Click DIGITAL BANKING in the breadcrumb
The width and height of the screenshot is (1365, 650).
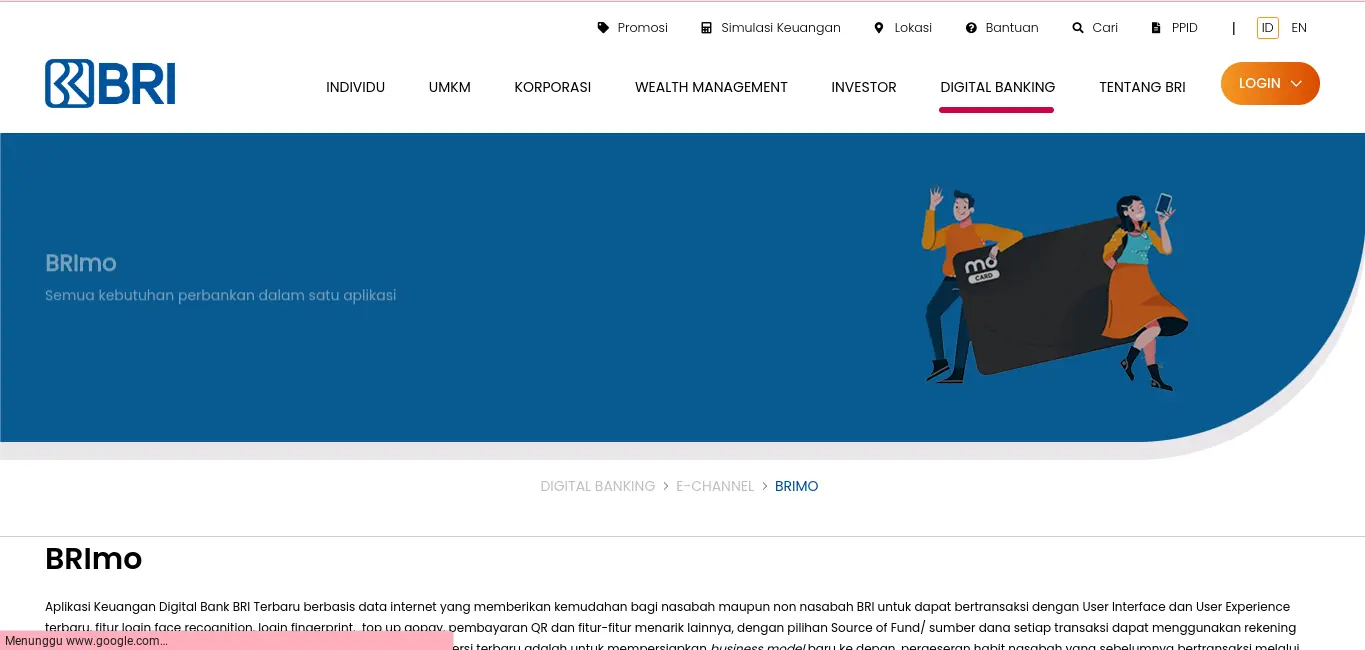click(598, 486)
